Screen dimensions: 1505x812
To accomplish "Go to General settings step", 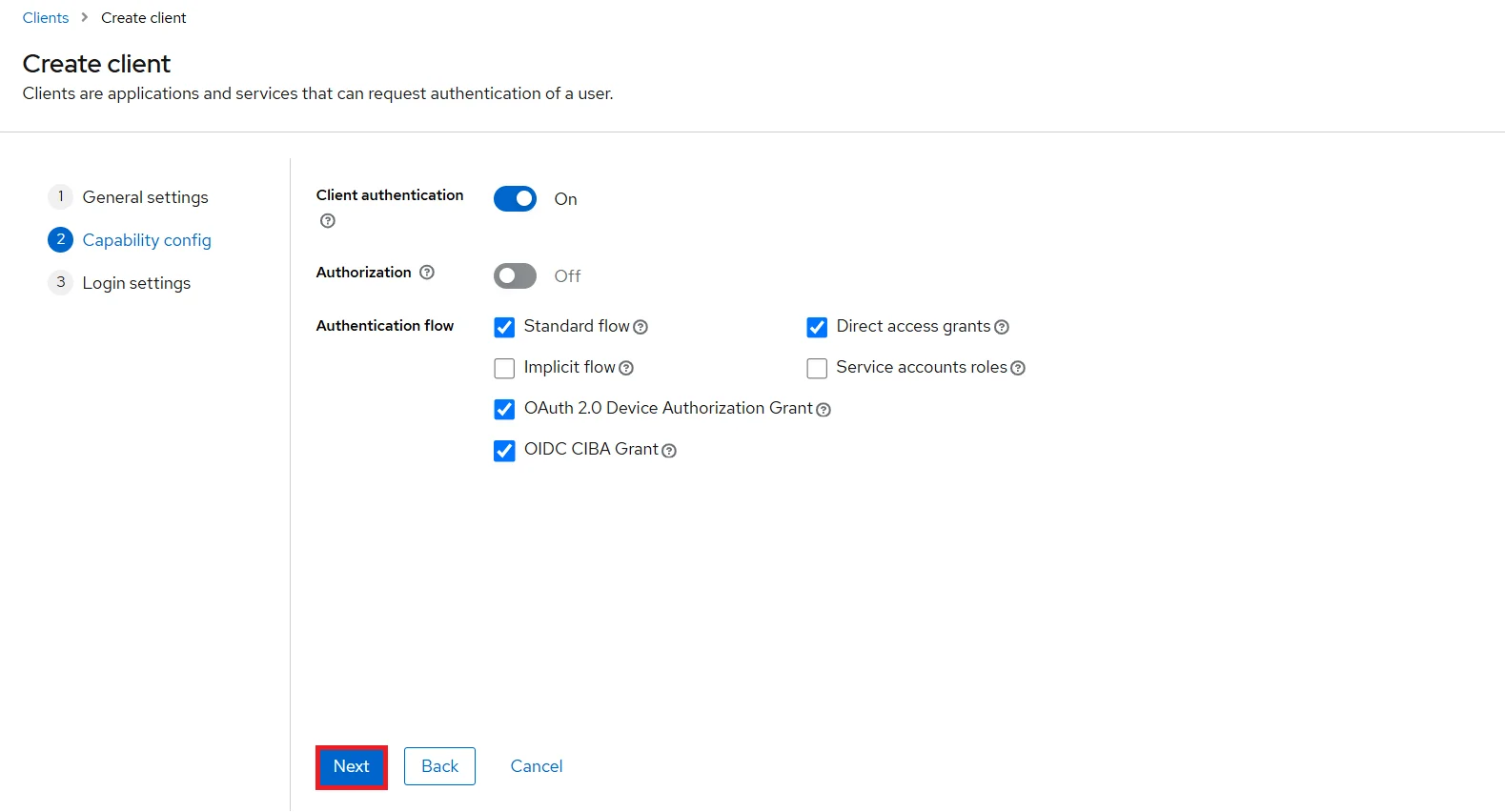I will (x=129, y=197).
